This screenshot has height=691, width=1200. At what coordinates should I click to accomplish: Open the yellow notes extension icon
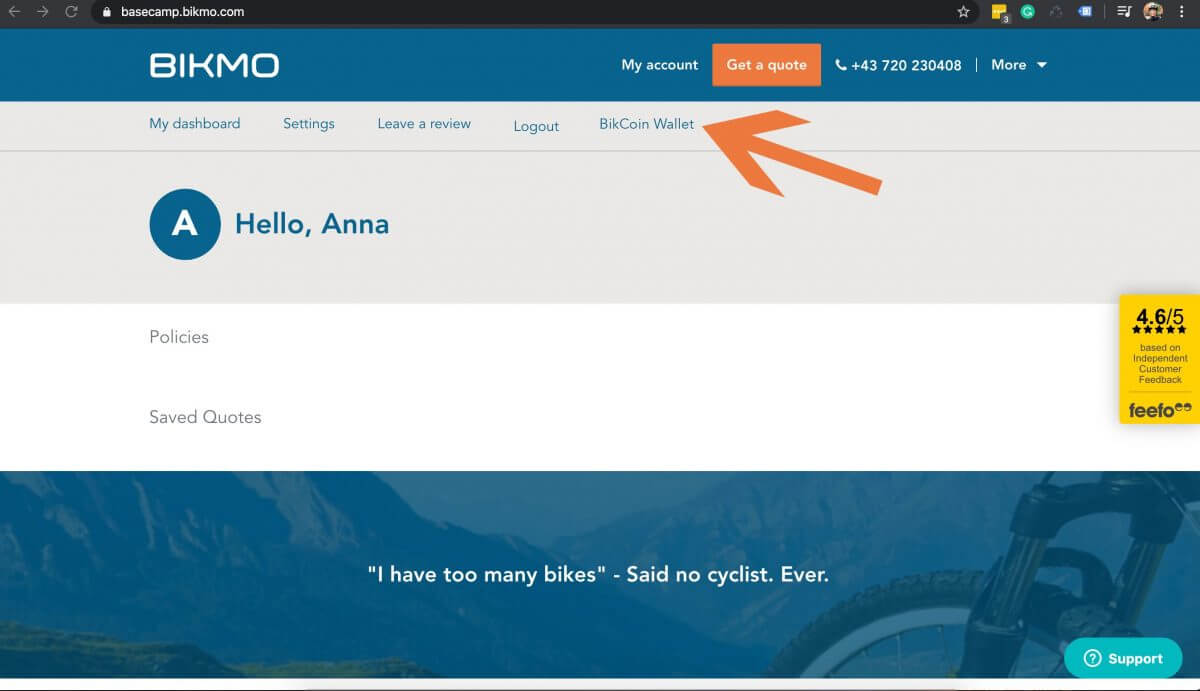click(999, 13)
